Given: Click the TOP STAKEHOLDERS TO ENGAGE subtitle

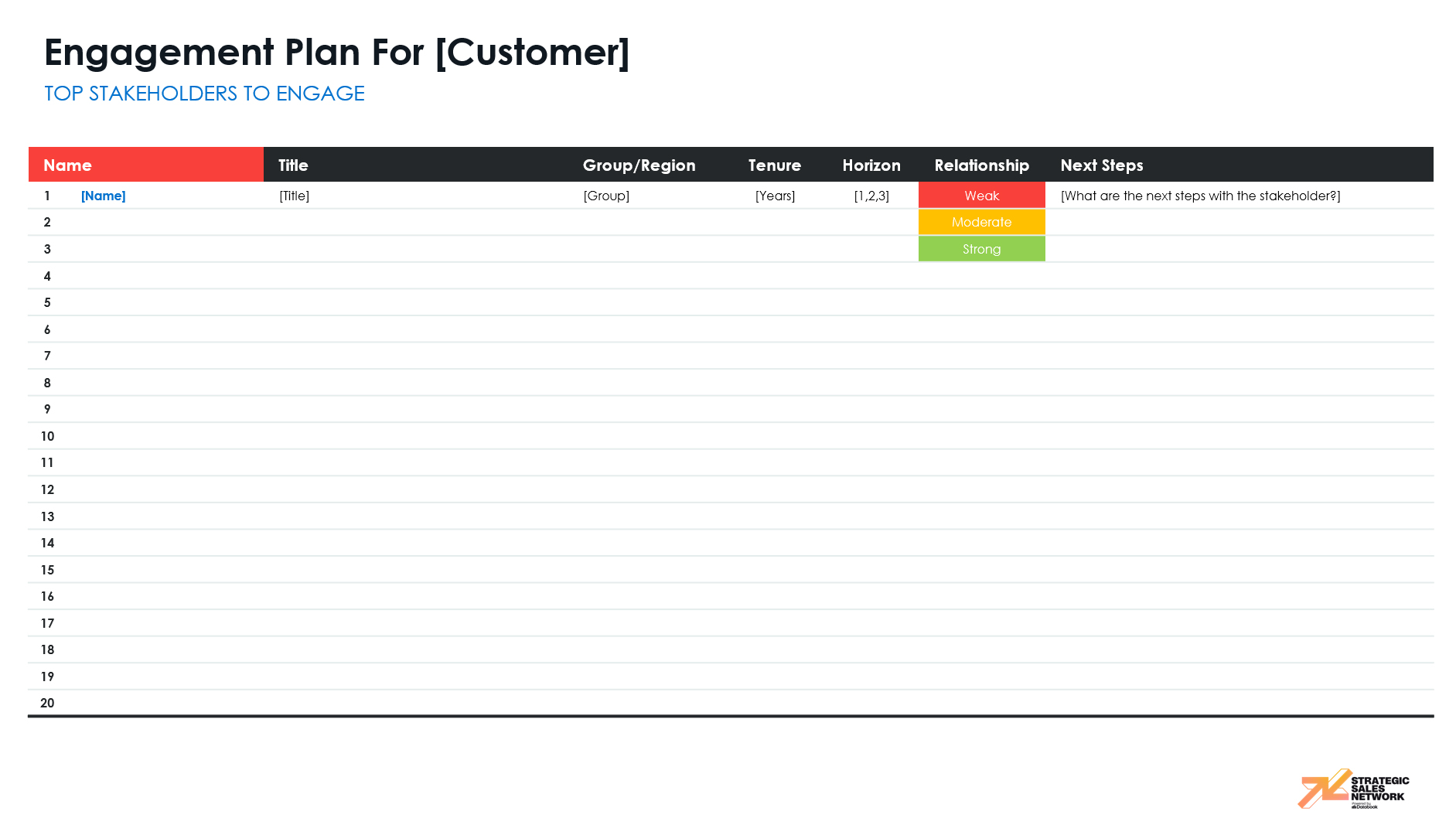Looking at the screenshot, I should point(204,93).
